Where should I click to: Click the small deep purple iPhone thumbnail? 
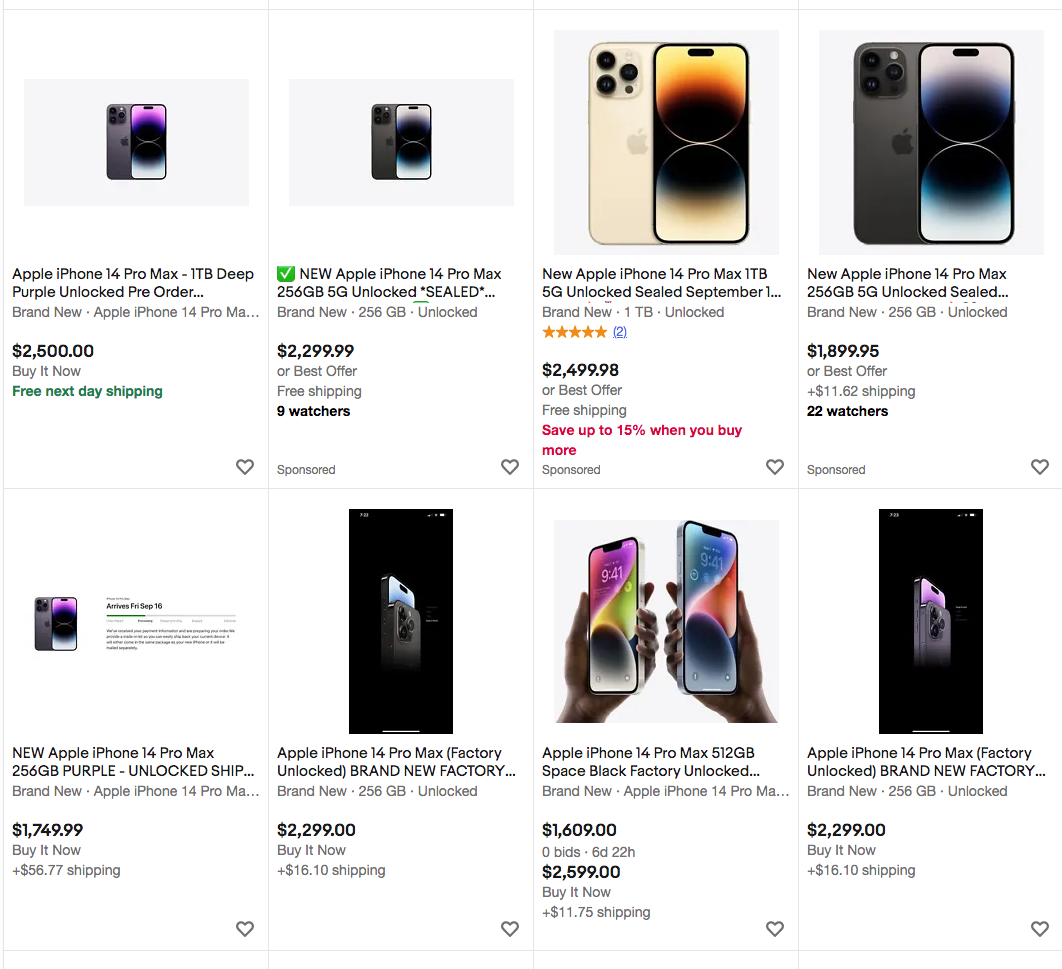pos(136,142)
